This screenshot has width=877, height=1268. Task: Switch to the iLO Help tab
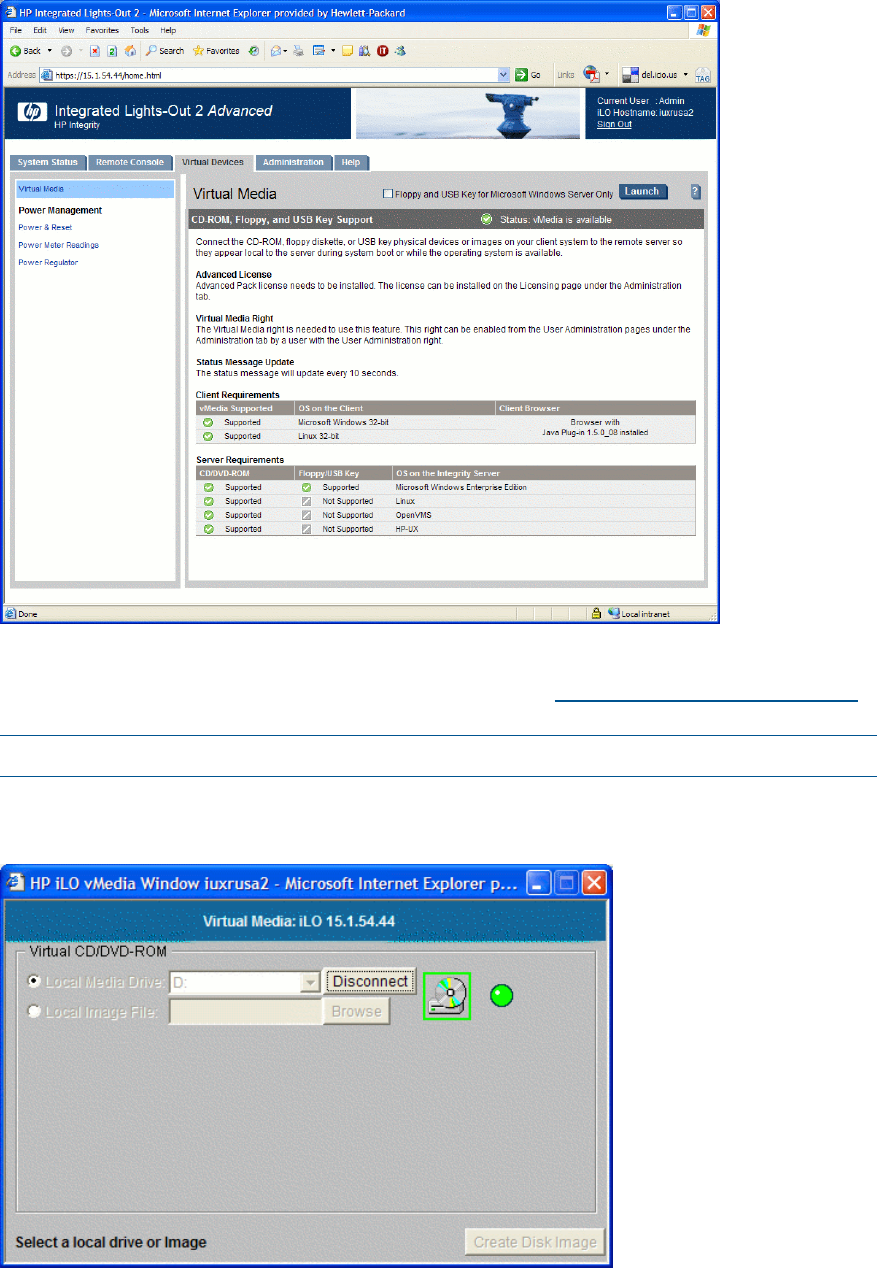pyautogui.click(x=351, y=162)
